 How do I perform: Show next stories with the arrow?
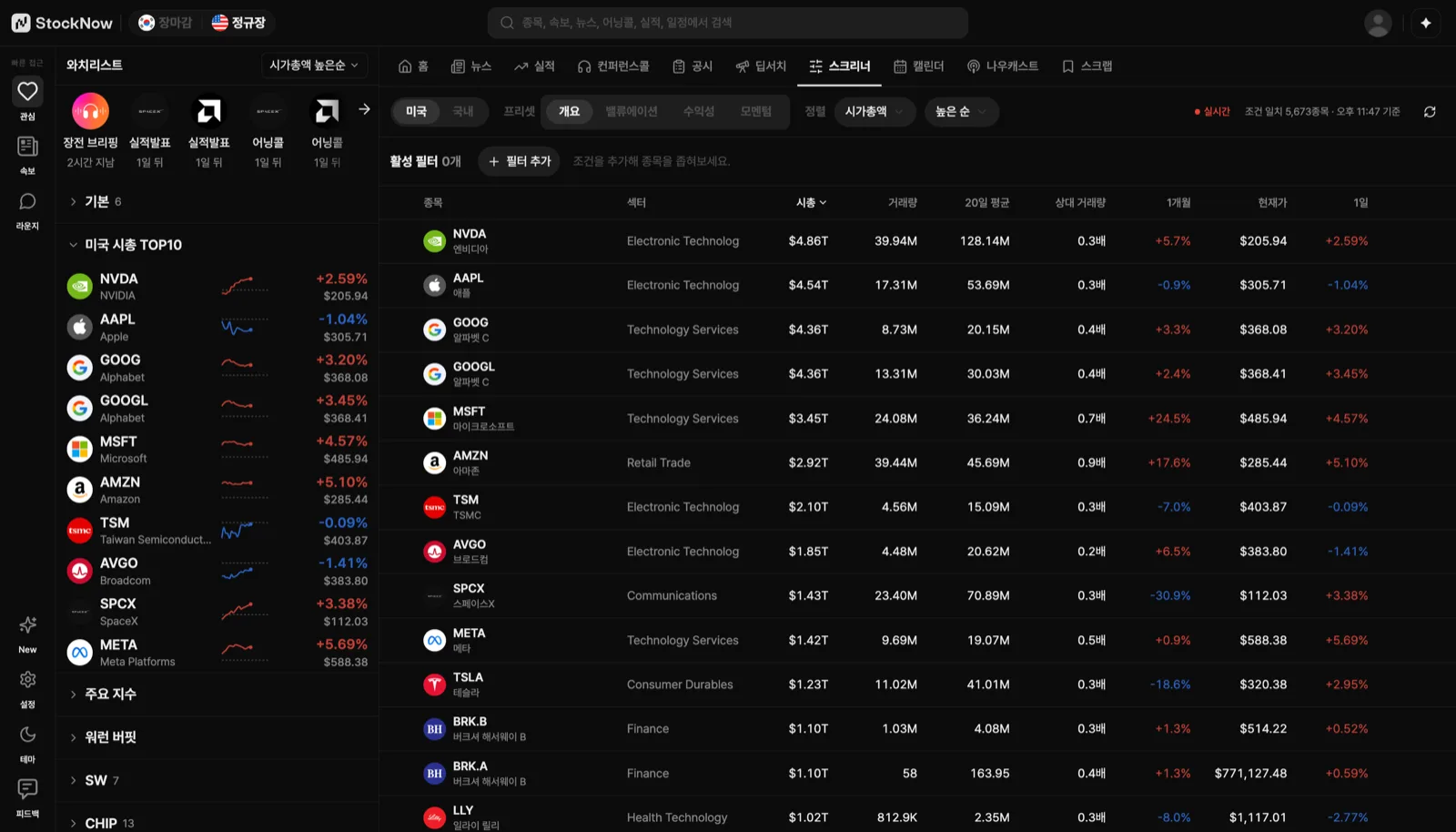click(x=364, y=109)
